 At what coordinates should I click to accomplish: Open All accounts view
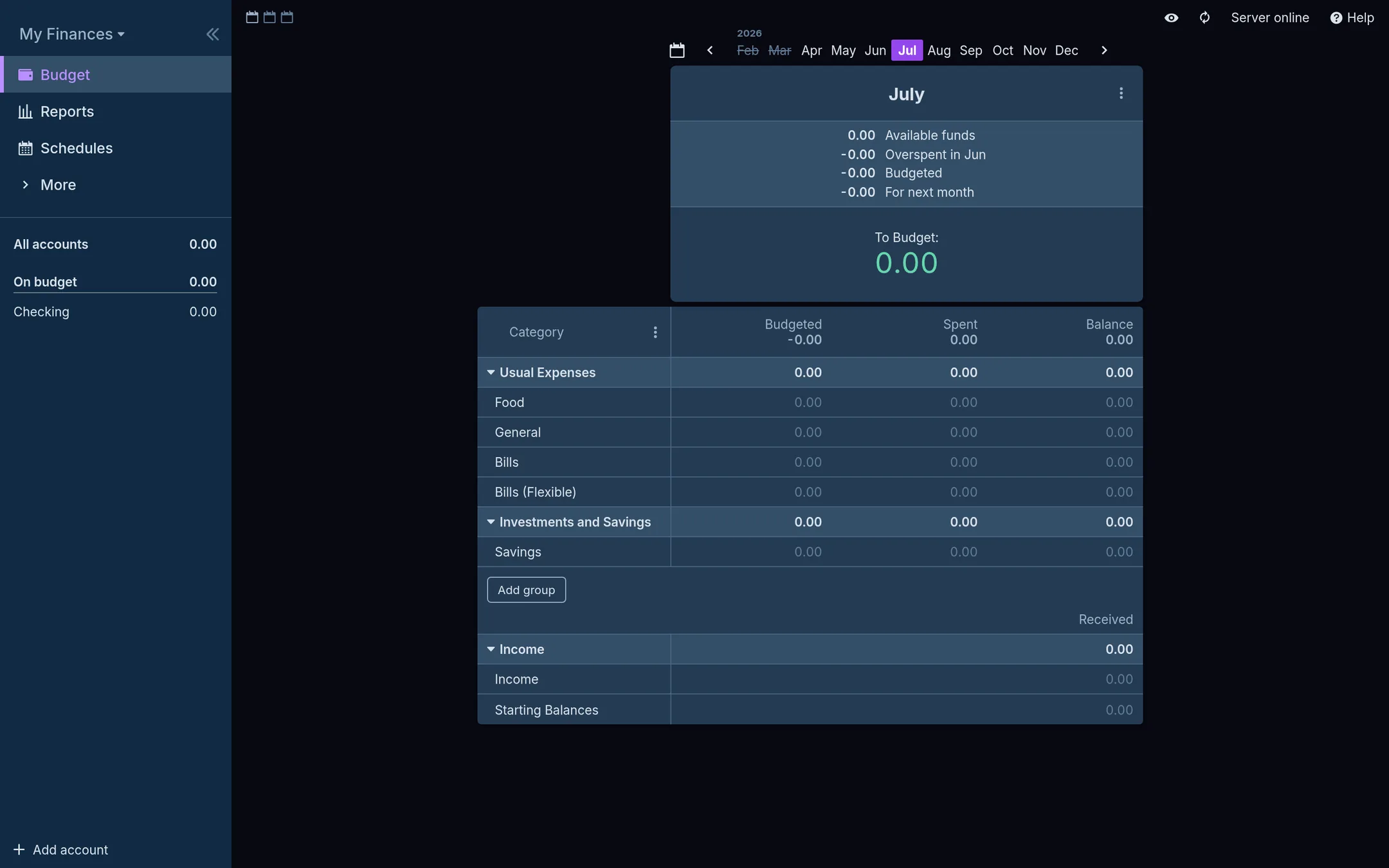tap(115, 244)
